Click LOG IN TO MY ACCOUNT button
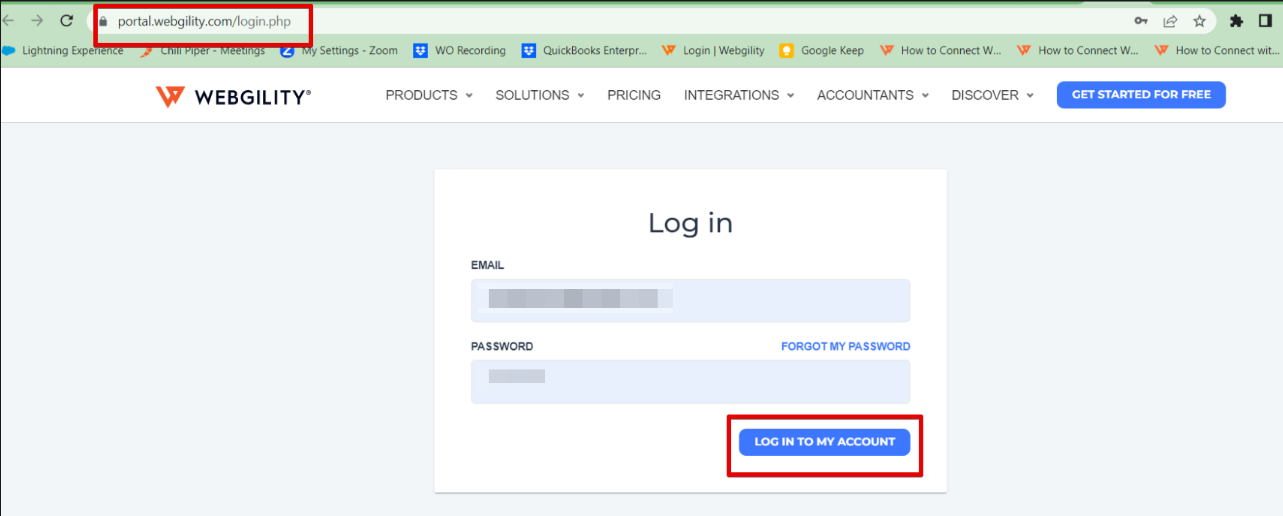Viewport: 1283px width, 516px height. 825,442
